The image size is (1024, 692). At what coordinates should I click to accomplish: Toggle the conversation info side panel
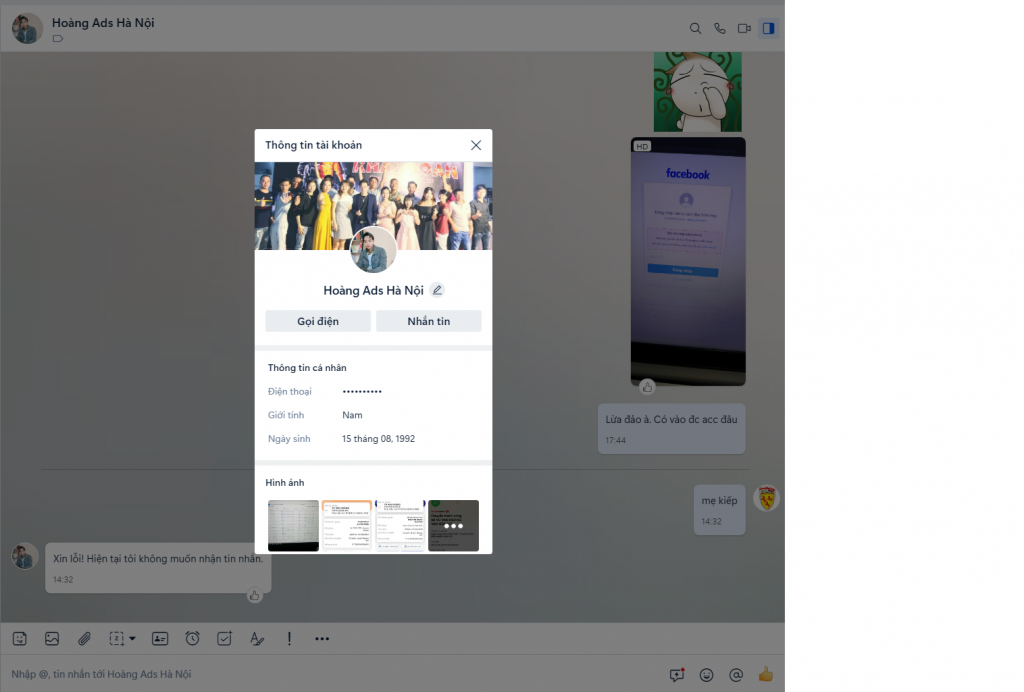768,28
